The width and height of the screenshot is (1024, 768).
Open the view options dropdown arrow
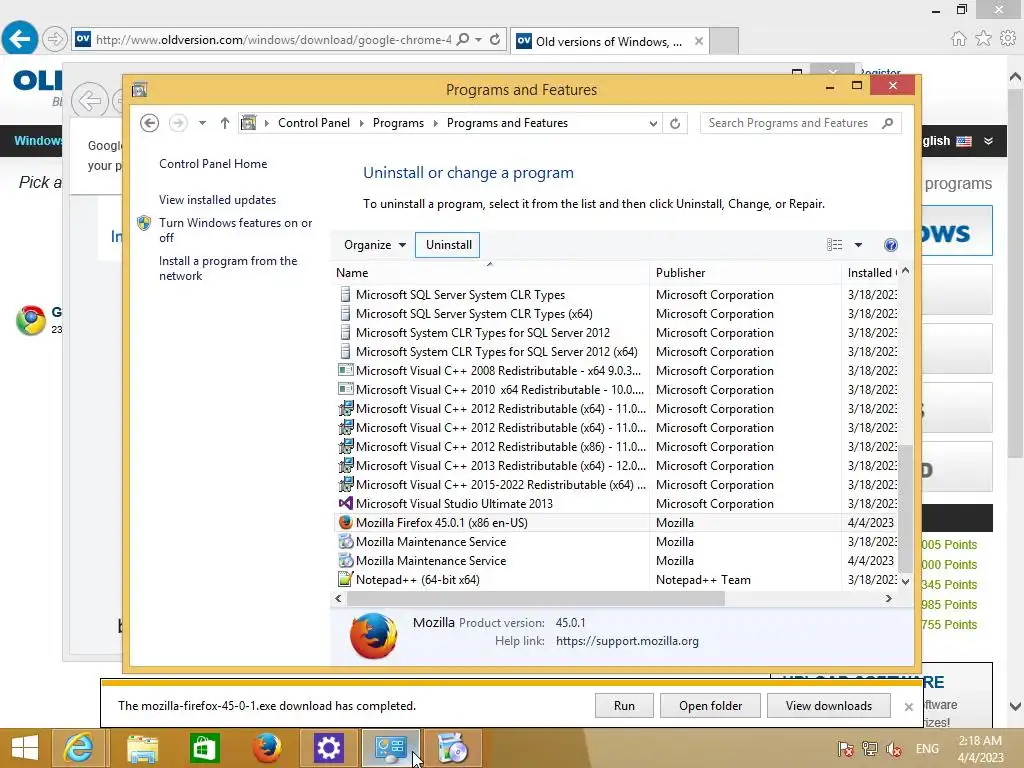pyautogui.click(x=858, y=245)
